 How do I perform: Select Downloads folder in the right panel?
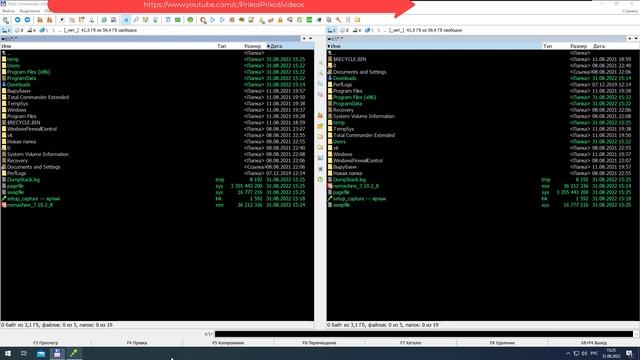point(483,78)
